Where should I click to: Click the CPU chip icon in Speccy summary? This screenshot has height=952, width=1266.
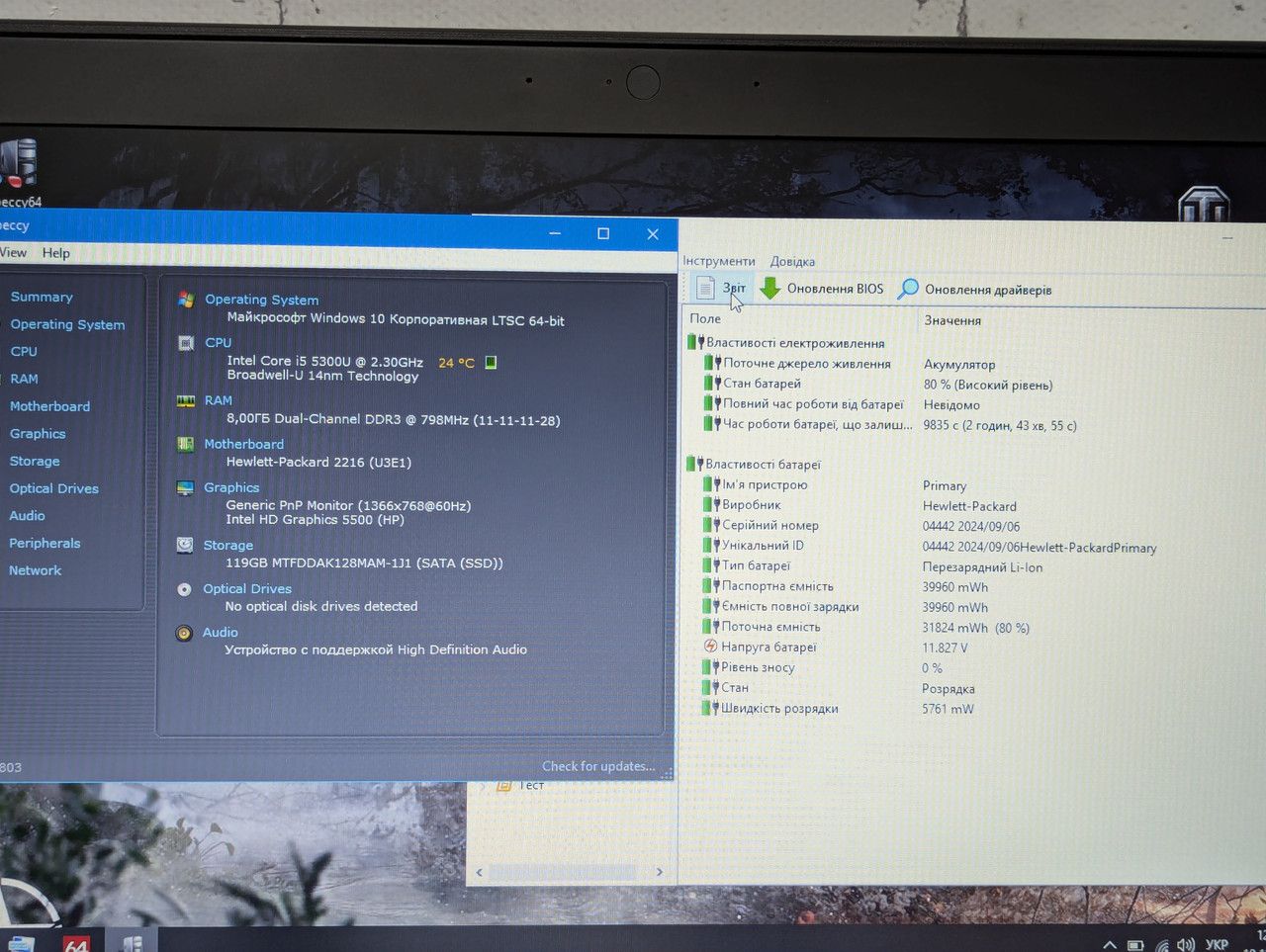point(186,343)
